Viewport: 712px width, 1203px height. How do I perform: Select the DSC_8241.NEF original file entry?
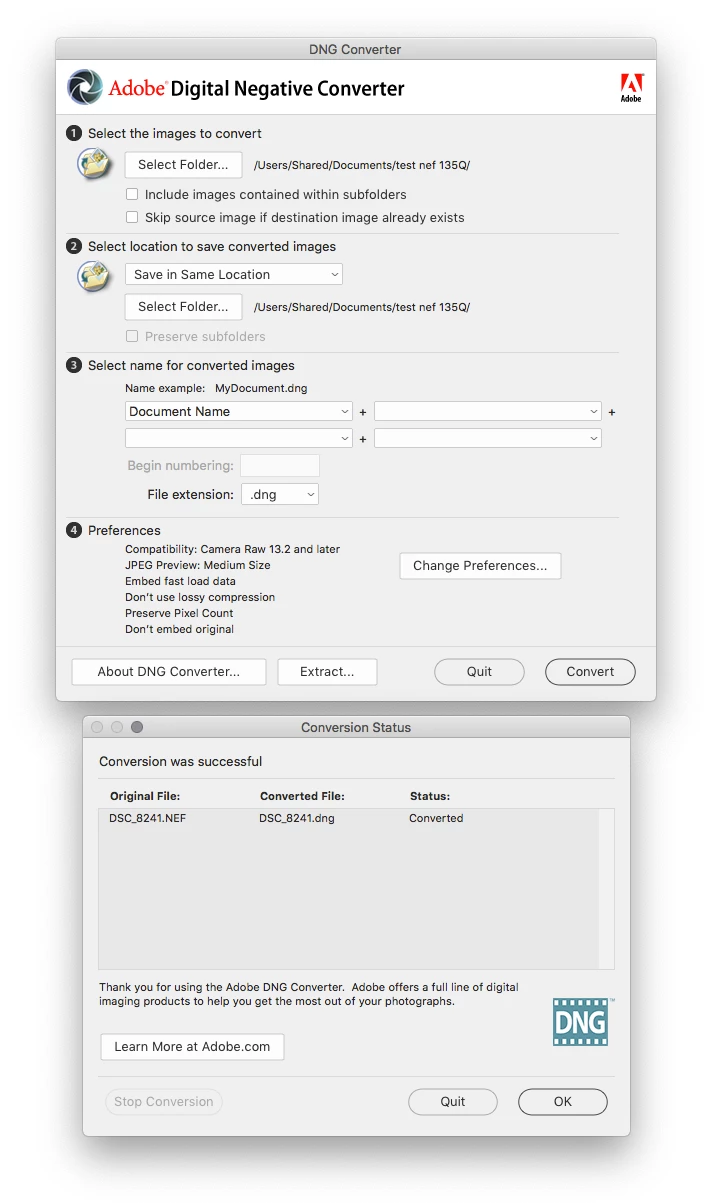(148, 818)
